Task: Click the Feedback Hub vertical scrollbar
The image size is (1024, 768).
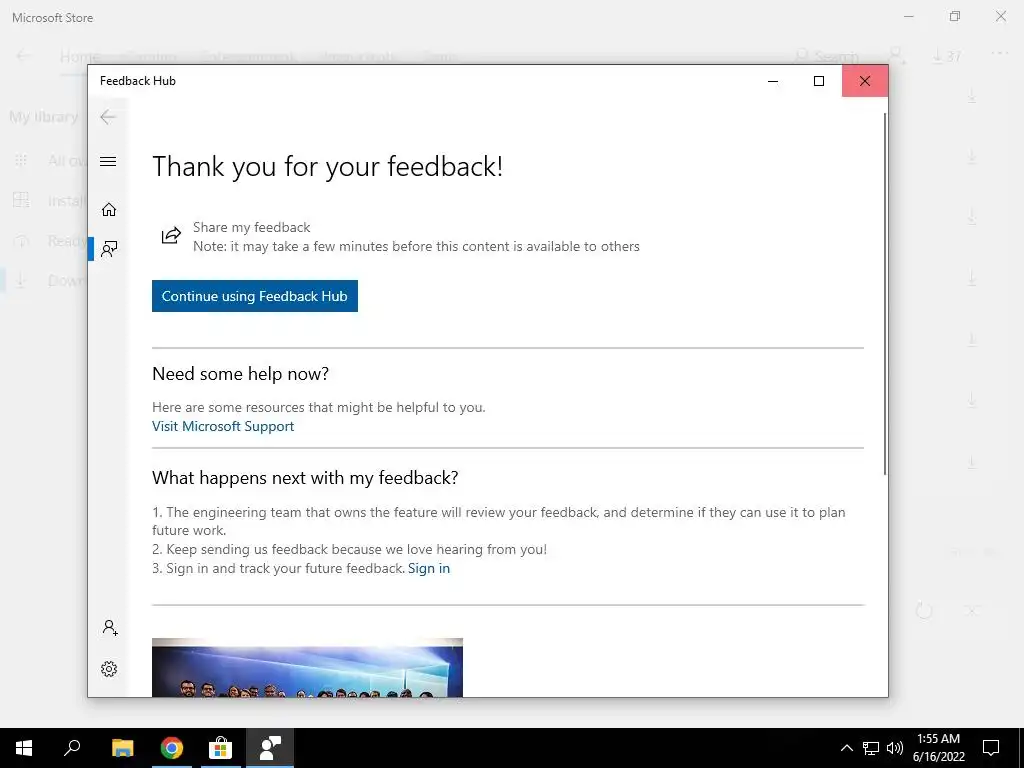Action: point(885,294)
